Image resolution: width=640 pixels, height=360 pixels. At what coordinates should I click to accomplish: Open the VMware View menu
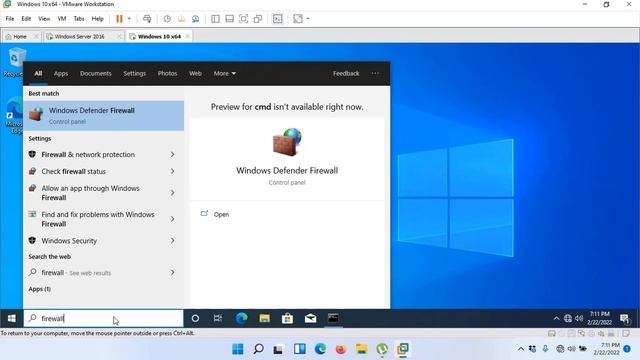coord(44,19)
